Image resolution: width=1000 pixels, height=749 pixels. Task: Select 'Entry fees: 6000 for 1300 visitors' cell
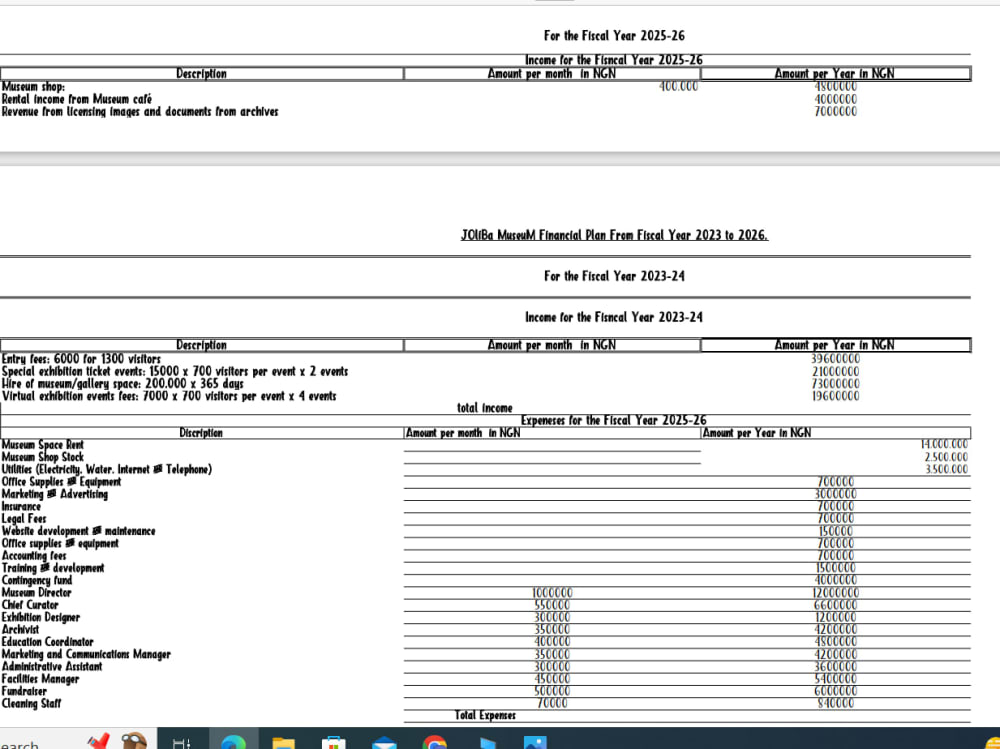click(81, 359)
